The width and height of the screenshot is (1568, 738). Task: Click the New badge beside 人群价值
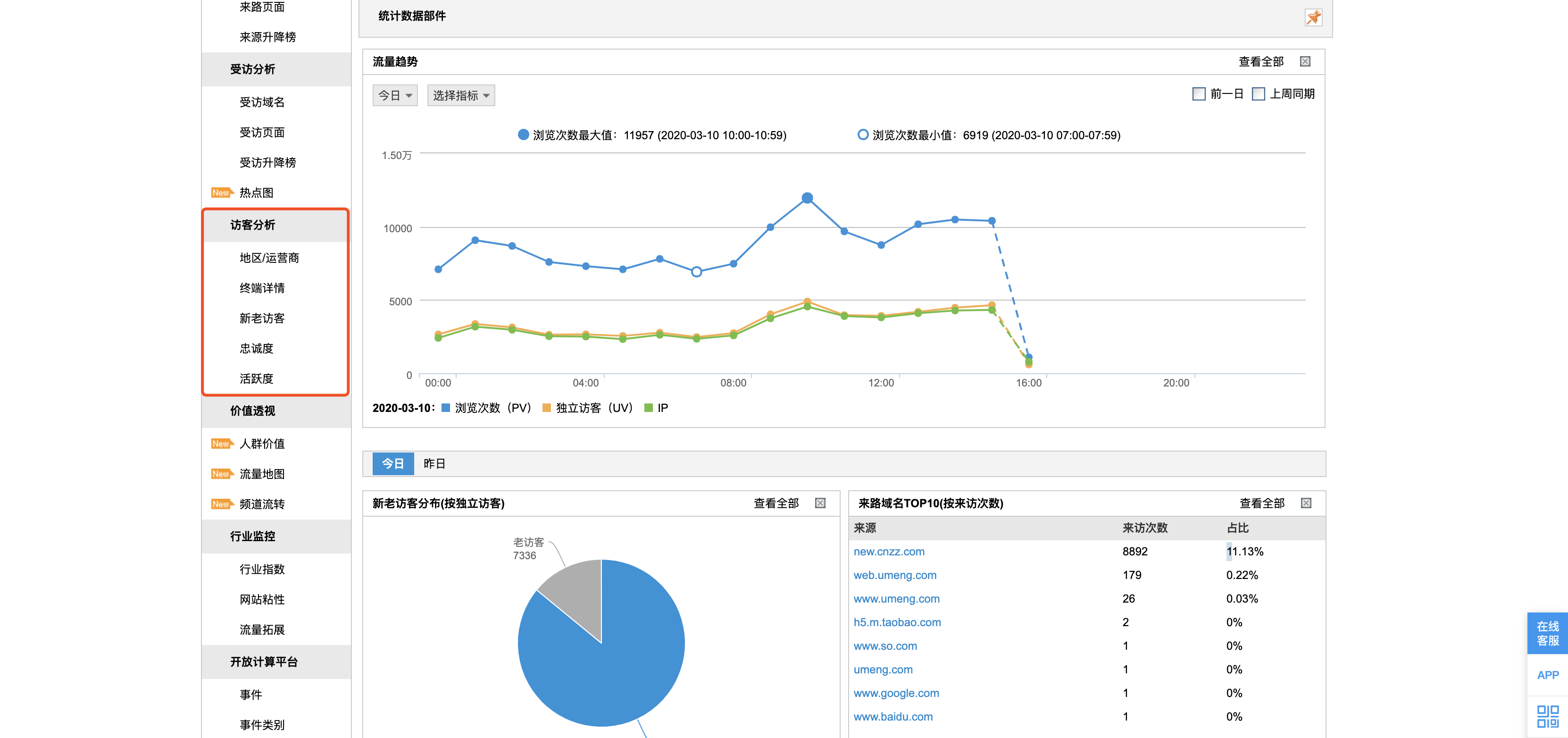pyautogui.click(x=221, y=444)
